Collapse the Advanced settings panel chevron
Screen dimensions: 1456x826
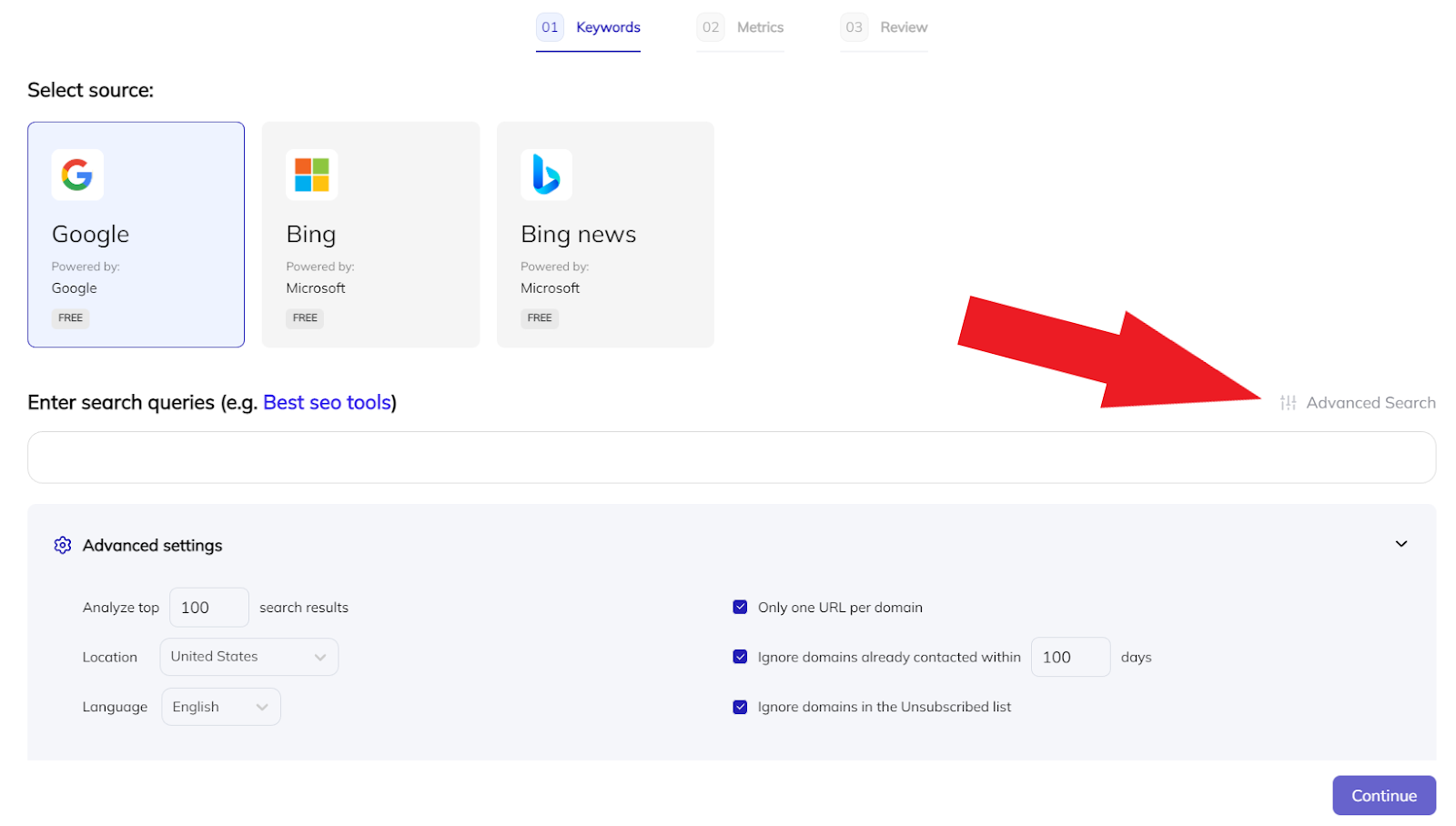1401,544
